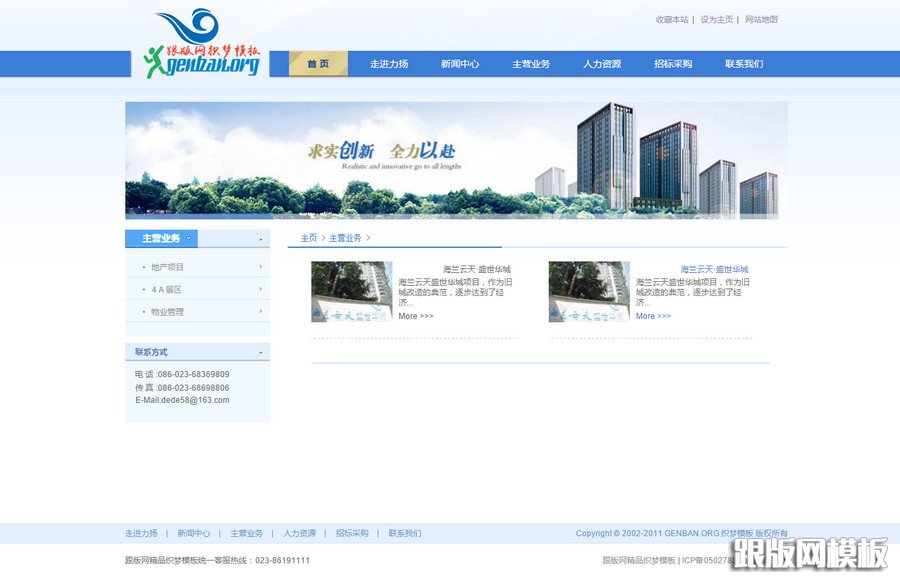Screen dimensions: 900x577
Task: Click the second 海兰云天 news thumbnail
Action: point(588,288)
